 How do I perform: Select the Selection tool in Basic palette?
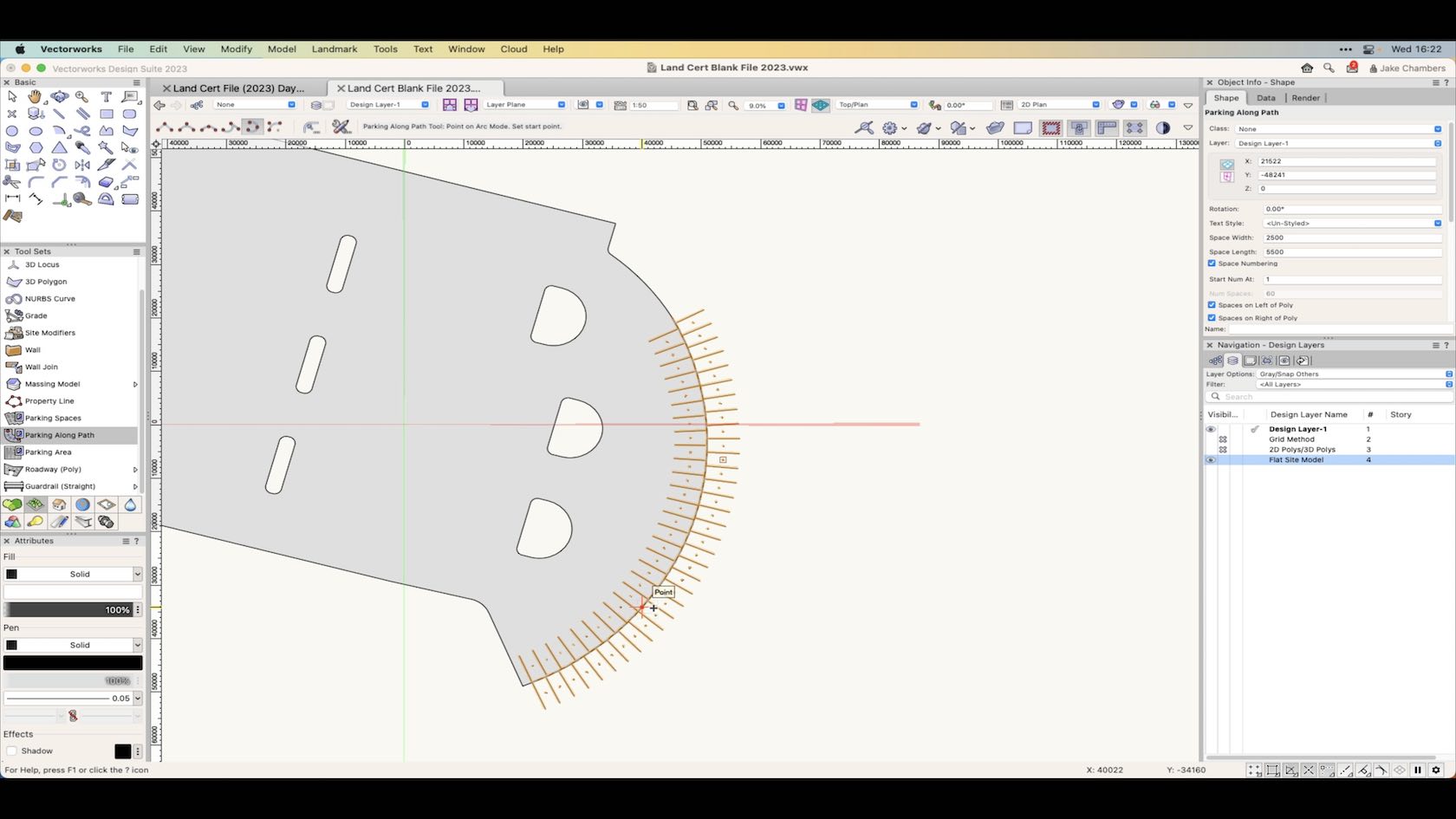pyautogui.click(x=12, y=97)
